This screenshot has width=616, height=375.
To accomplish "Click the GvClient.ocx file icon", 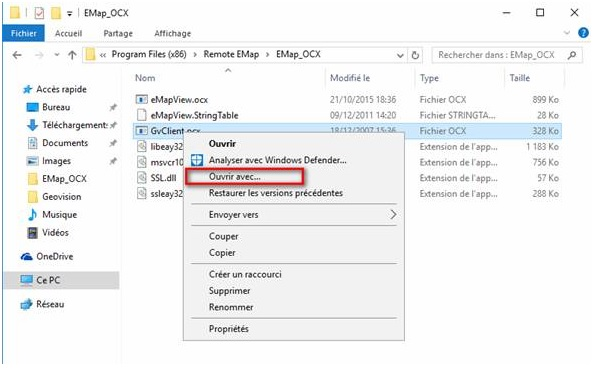I will (141, 131).
